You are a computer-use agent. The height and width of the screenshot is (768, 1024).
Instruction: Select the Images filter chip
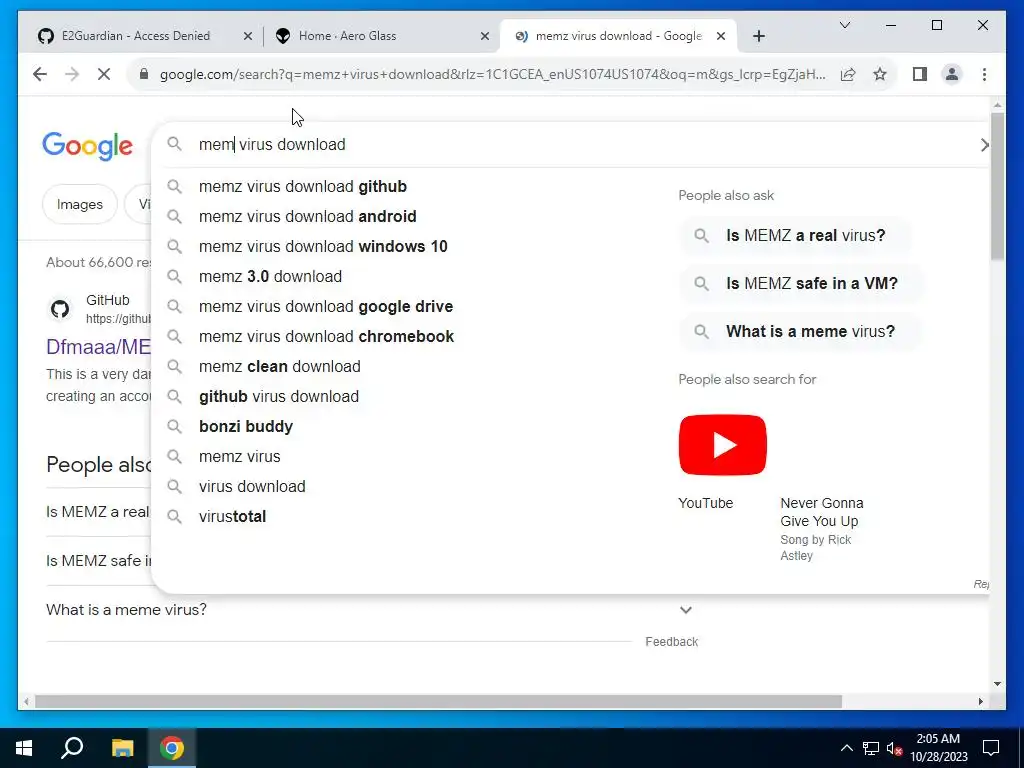click(x=80, y=205)
